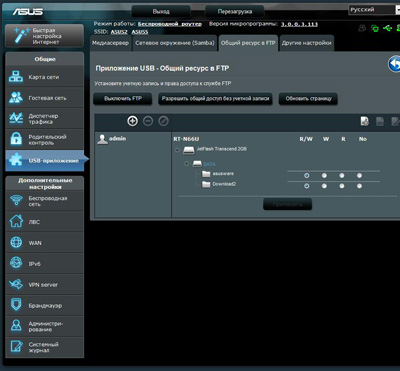
Task: Click Разрешить общий доступ без учетной записи
Action: click(x=215, y=99)
